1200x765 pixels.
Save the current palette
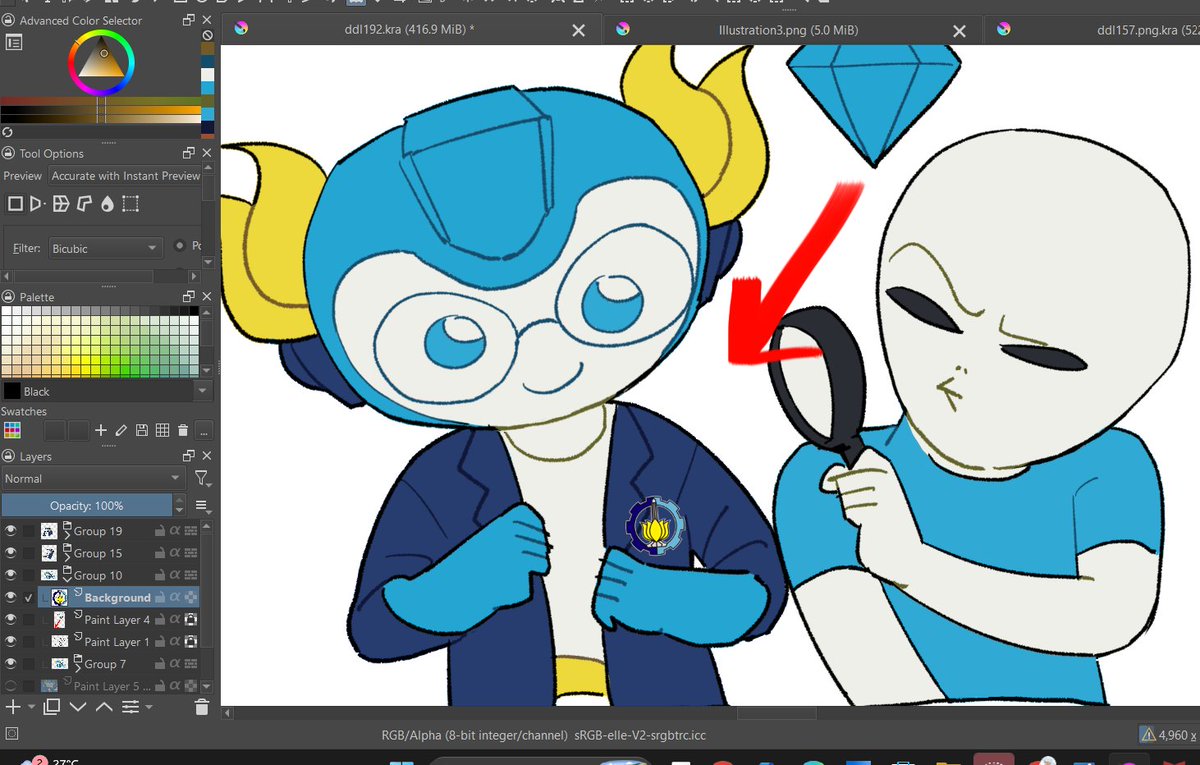click(142, 430)
